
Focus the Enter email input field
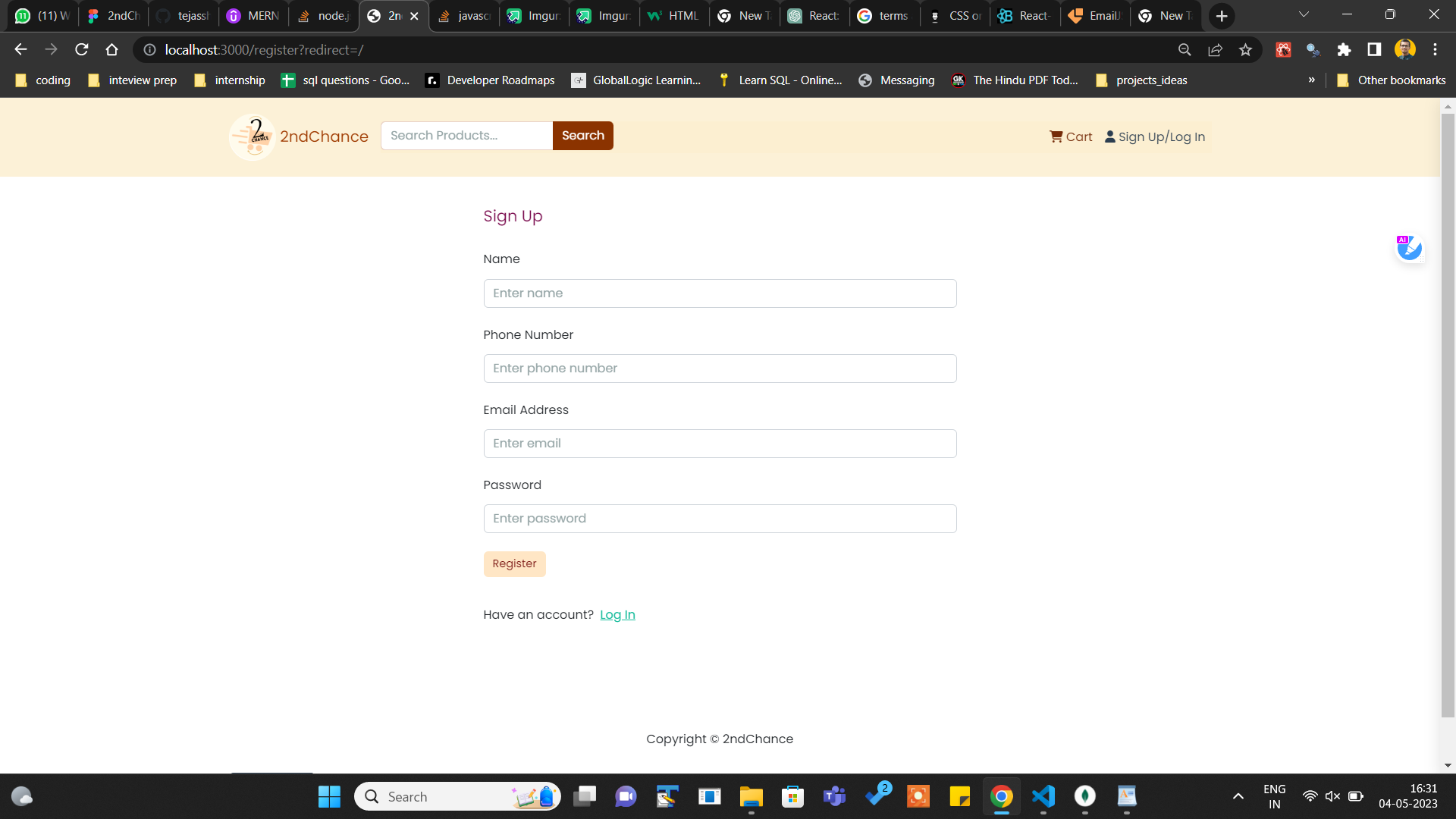tap(720, 444)
